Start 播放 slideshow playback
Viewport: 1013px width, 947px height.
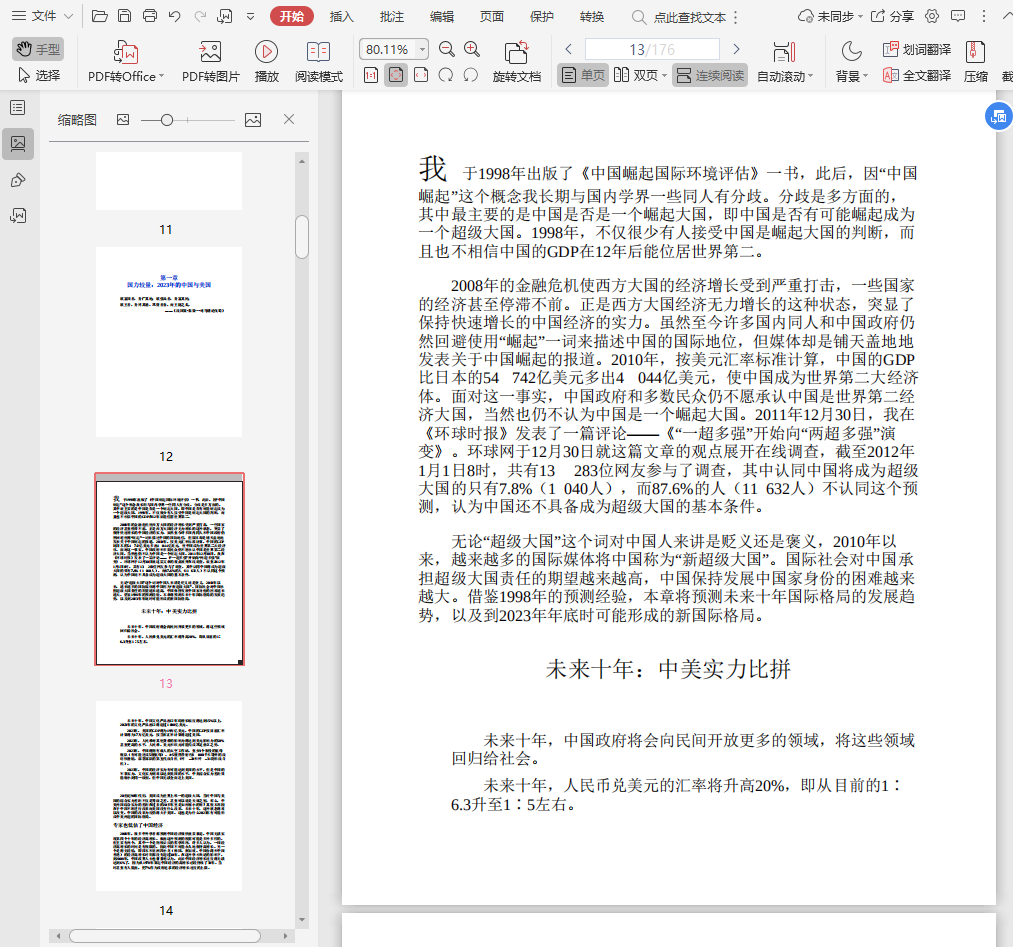pyautogui.click(x=266, y=61)
